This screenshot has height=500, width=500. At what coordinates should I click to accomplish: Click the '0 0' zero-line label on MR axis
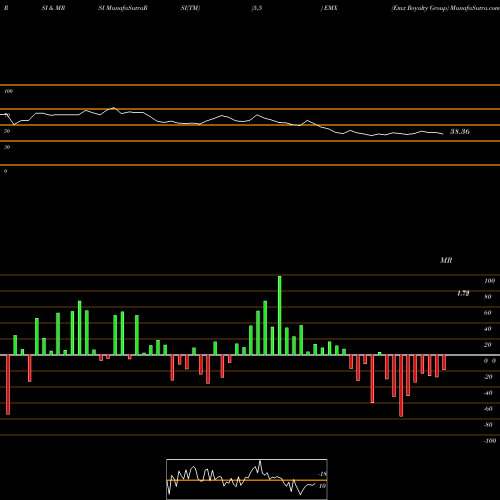click(x=490, y=361)
